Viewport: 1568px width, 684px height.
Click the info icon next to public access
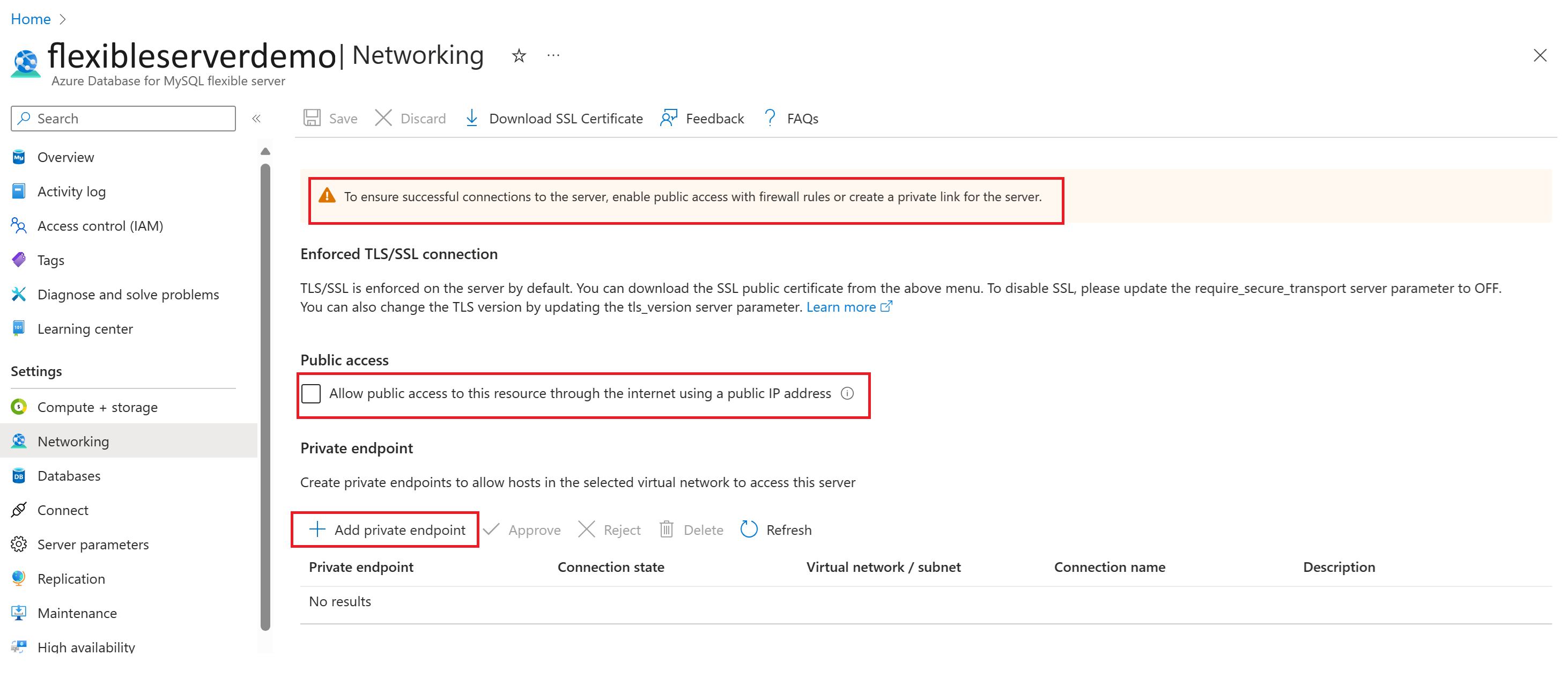847,393
